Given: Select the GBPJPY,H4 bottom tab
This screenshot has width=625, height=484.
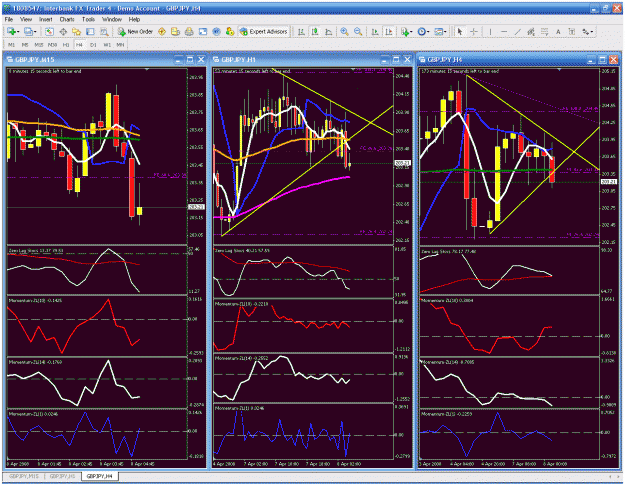Looking at the screenshot, I should [x=100, y=476].
